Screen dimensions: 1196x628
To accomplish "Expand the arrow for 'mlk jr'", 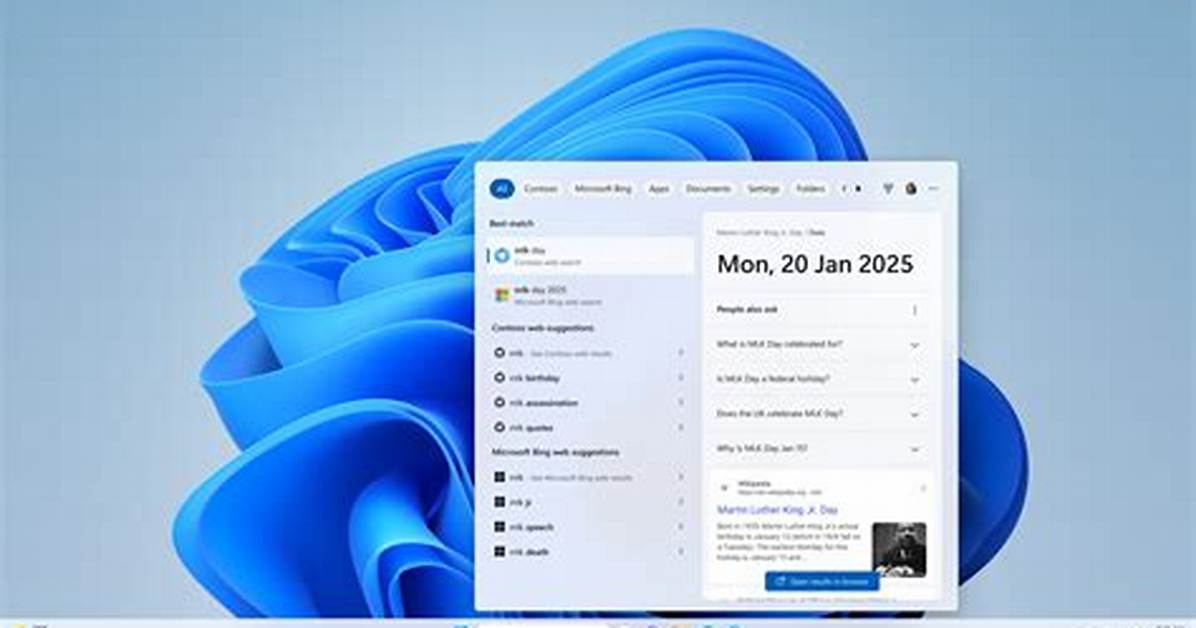I will point(680,502).
